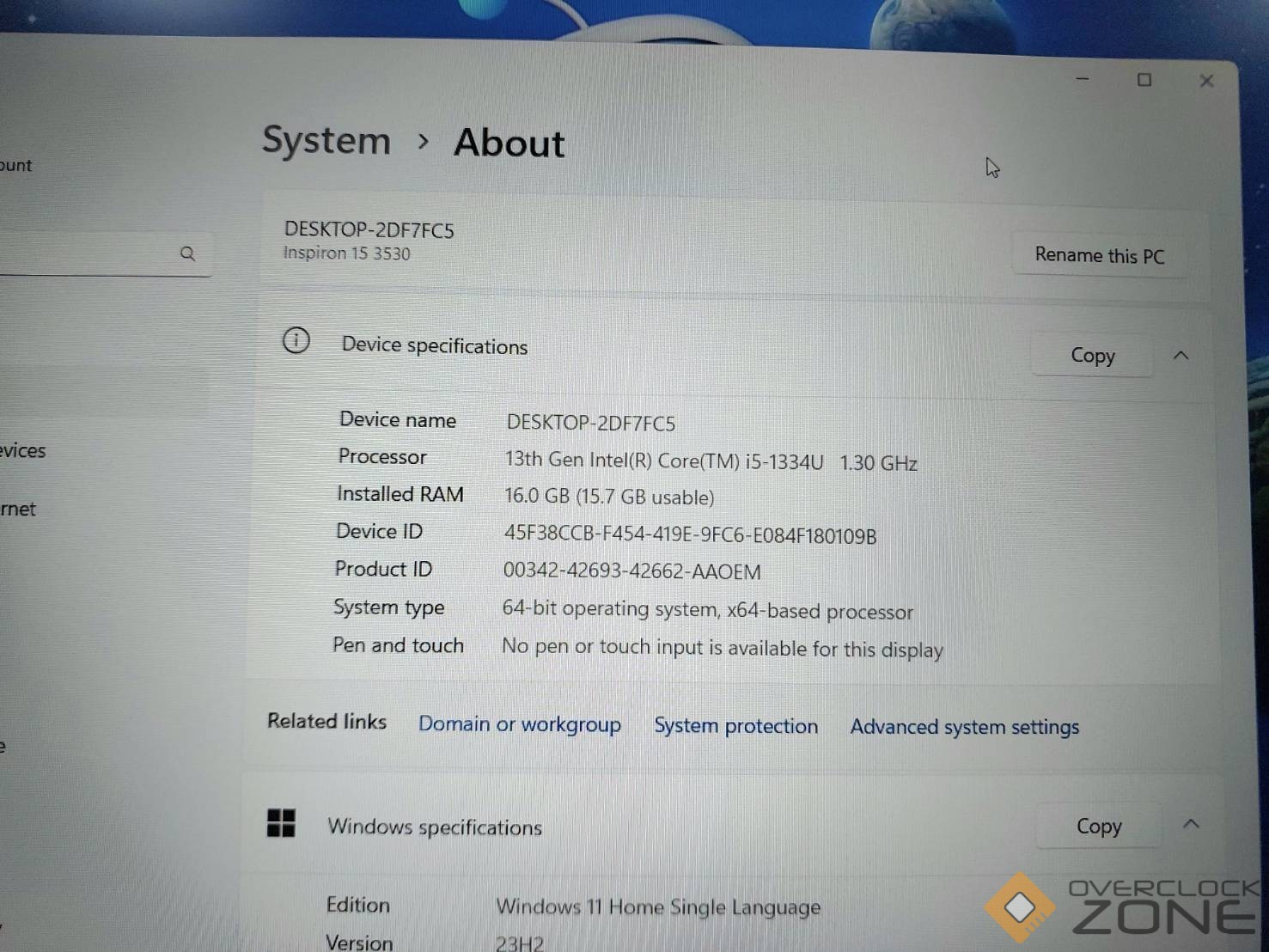The image size is (1269, 952).
Task: Close the Settings window
Action: click(1206, 81)
